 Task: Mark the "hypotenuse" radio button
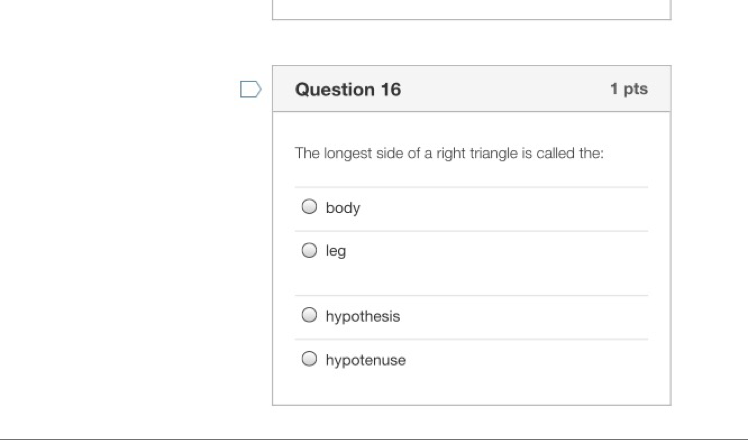coord(309,360)
